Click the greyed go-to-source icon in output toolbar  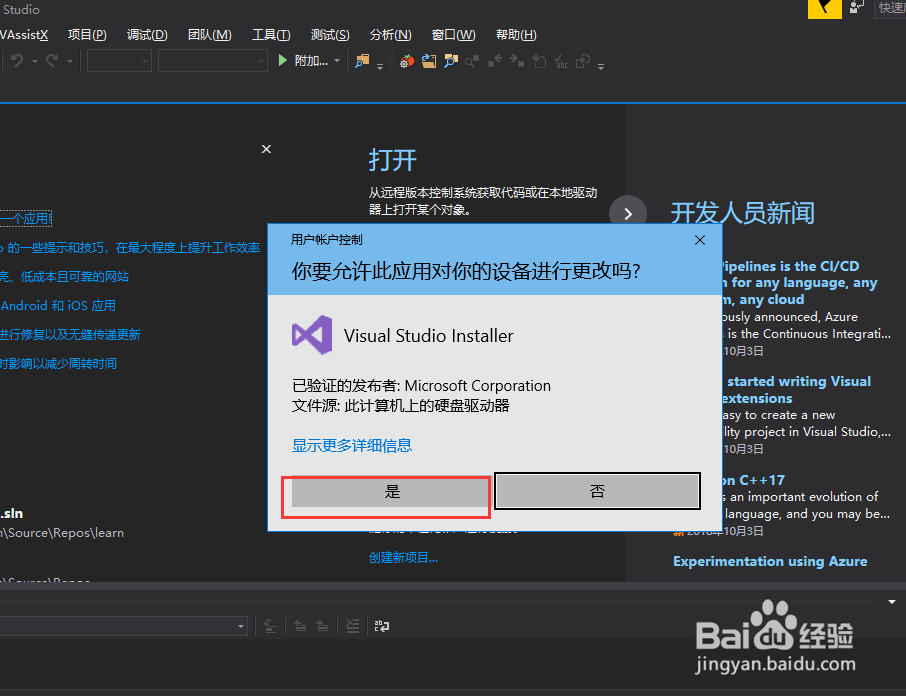click(x=270, y=626)
